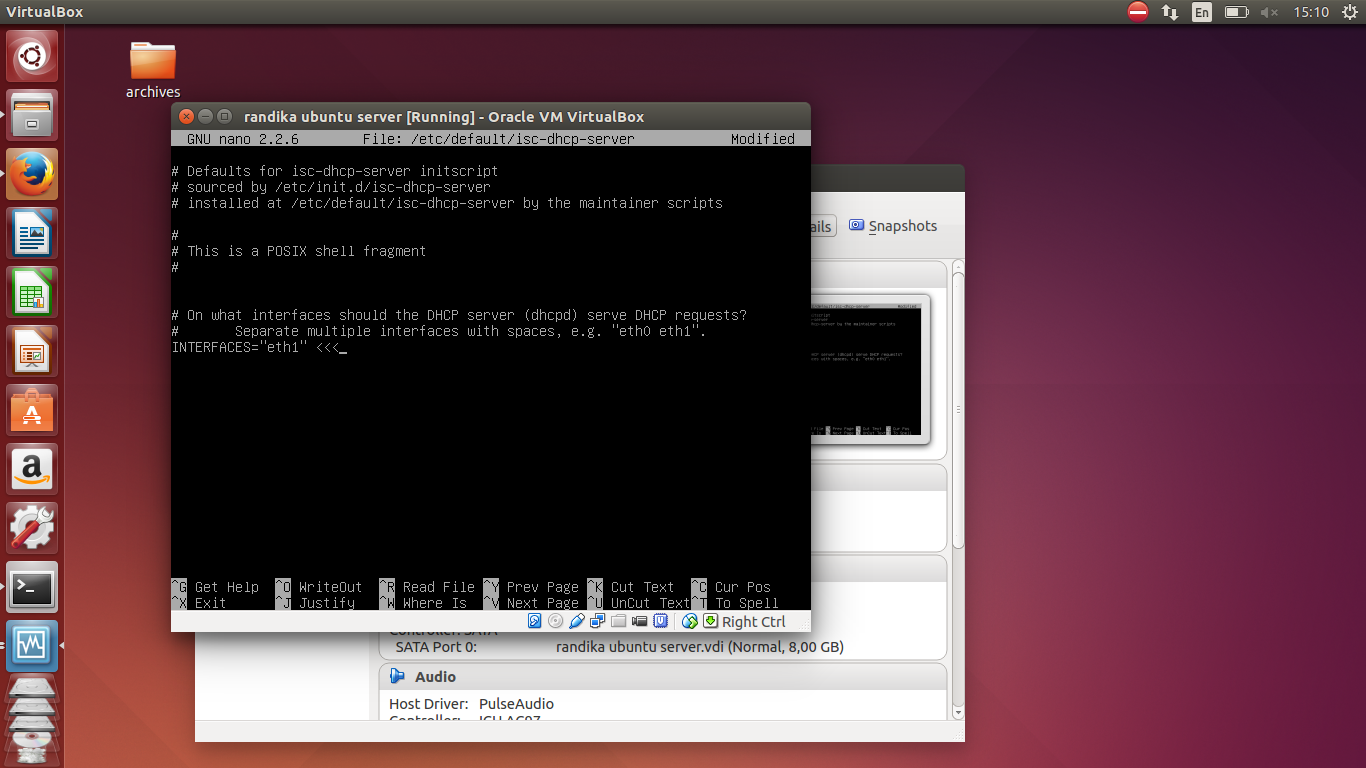Open the battery indicator in top panel
The image size is (1366, 768).
[1237, 12]
